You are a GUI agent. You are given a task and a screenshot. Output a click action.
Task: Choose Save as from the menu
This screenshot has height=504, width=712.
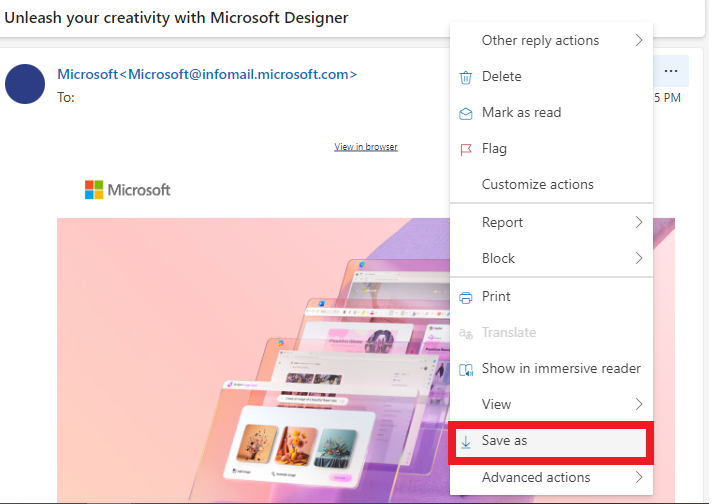click(551, 442)
